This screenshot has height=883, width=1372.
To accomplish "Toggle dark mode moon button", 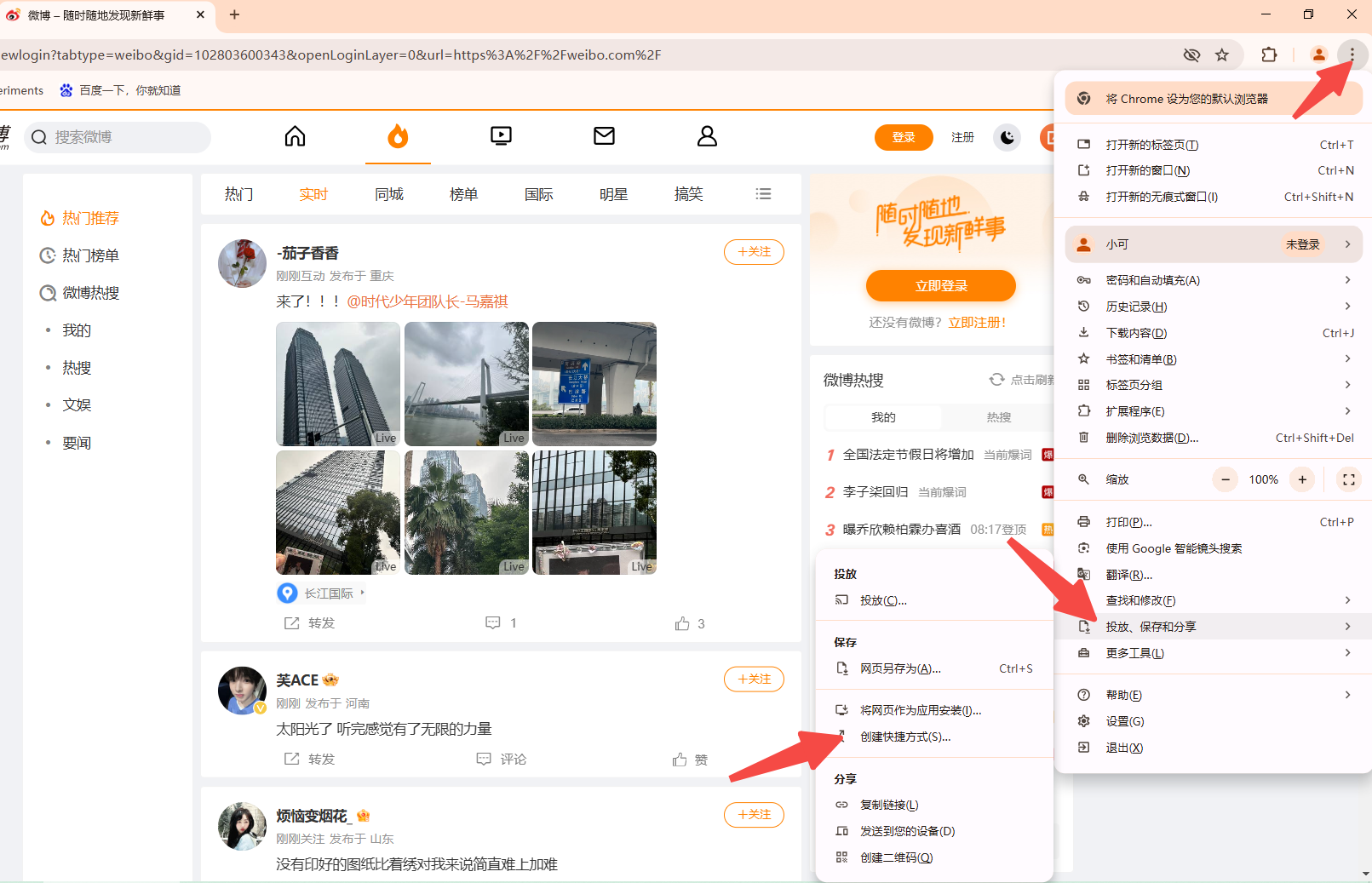I will click(1007, 137).
